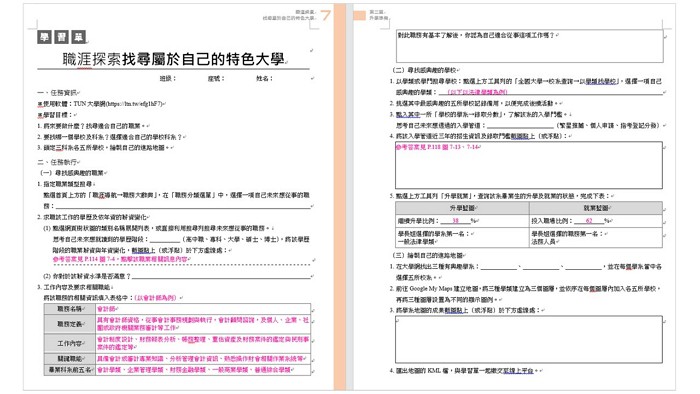The image size is (700, 394).
Task: Click the pink hint (以會計師為例)
Action: [x=156, y=298]
